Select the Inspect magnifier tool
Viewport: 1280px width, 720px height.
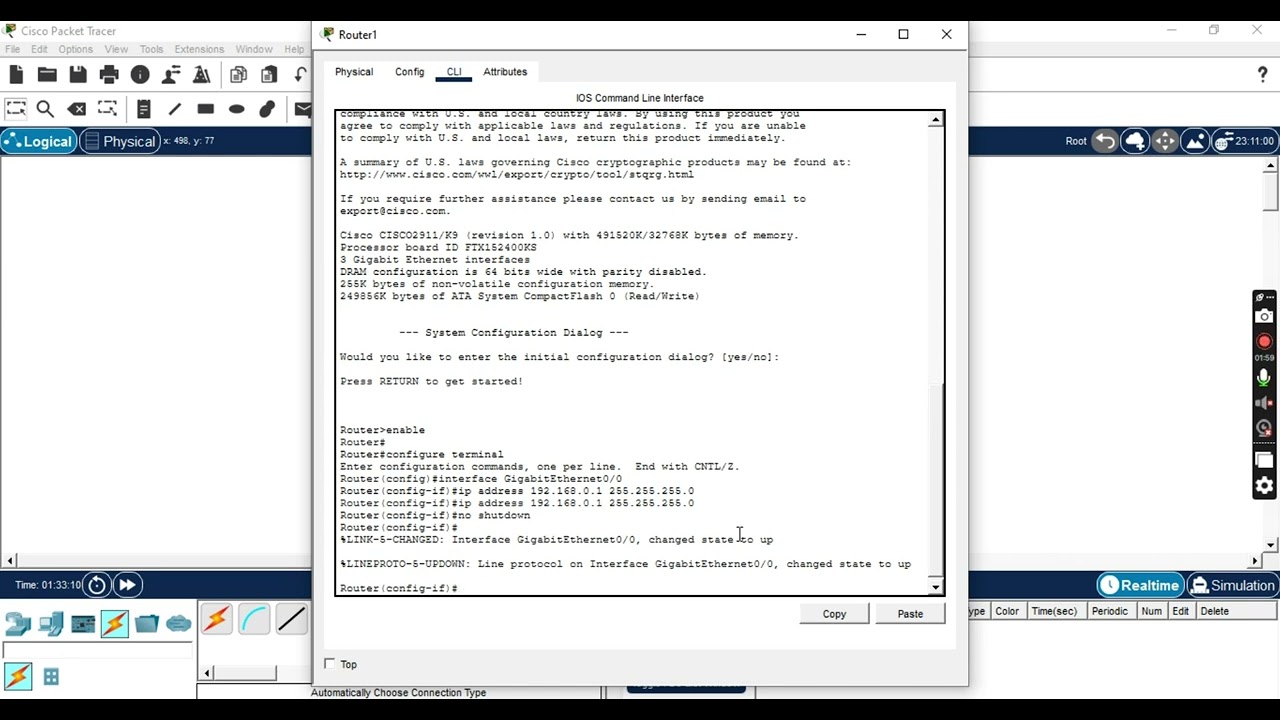(x=45, y=109)
